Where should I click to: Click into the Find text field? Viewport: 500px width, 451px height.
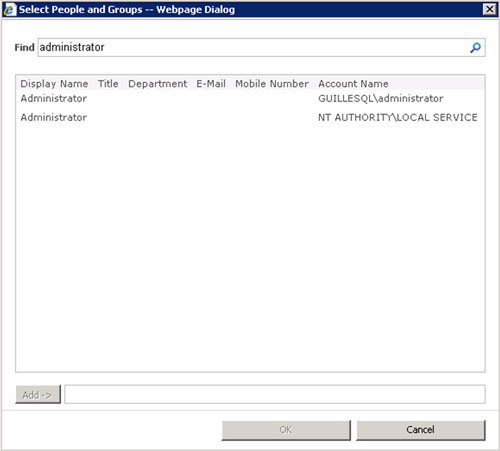coord(253,47)
